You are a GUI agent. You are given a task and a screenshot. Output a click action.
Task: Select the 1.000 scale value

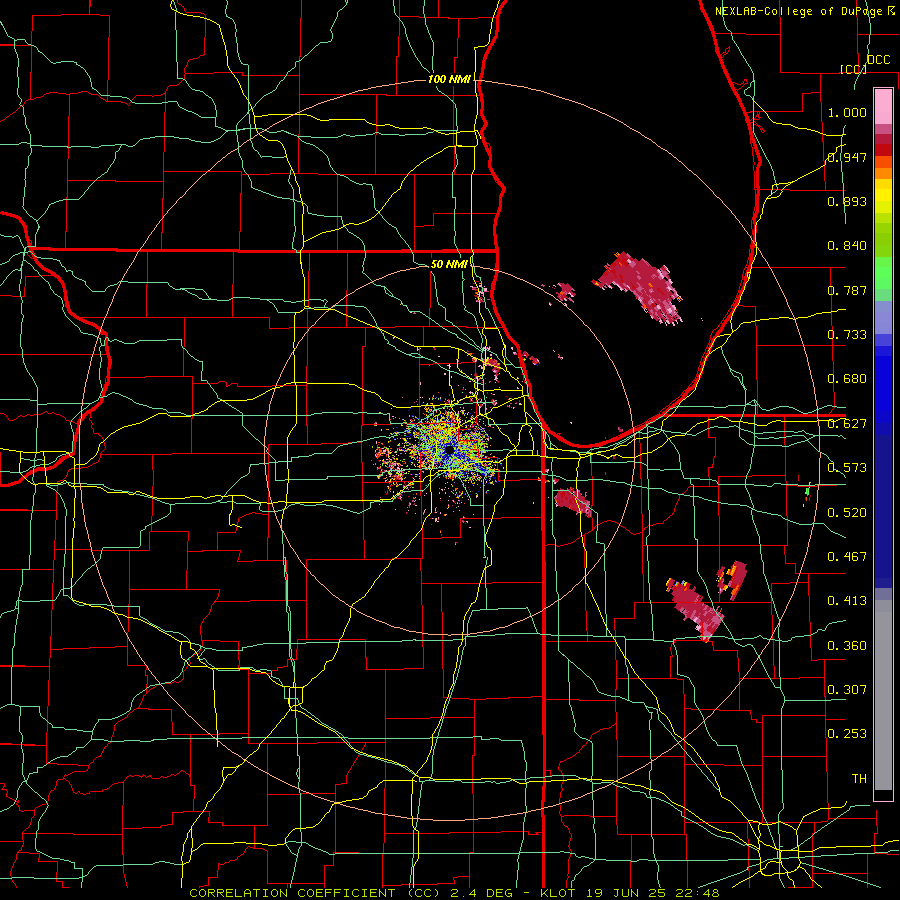coord(847,112)
